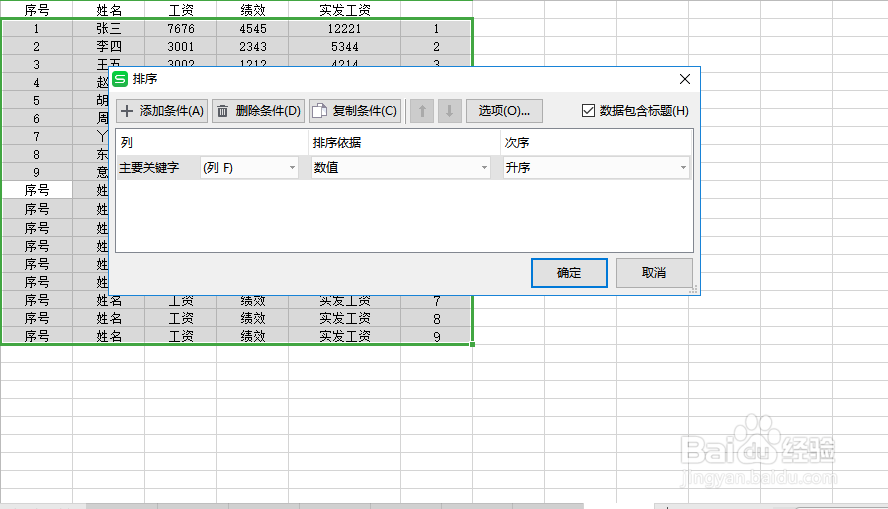
Task: Copy the sort condition with 复制条件(C)
Action: click(355, 111)
